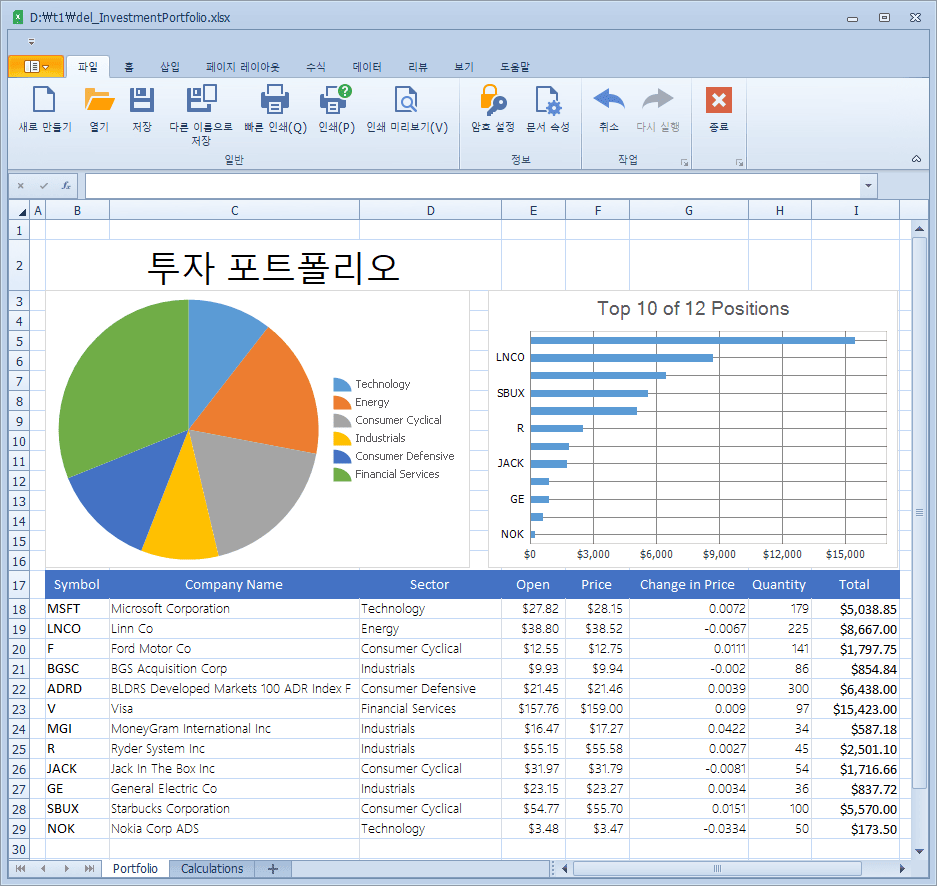Viewport: 937px width, 886px height.
Task: Select column C header
Action: point(234,210)
